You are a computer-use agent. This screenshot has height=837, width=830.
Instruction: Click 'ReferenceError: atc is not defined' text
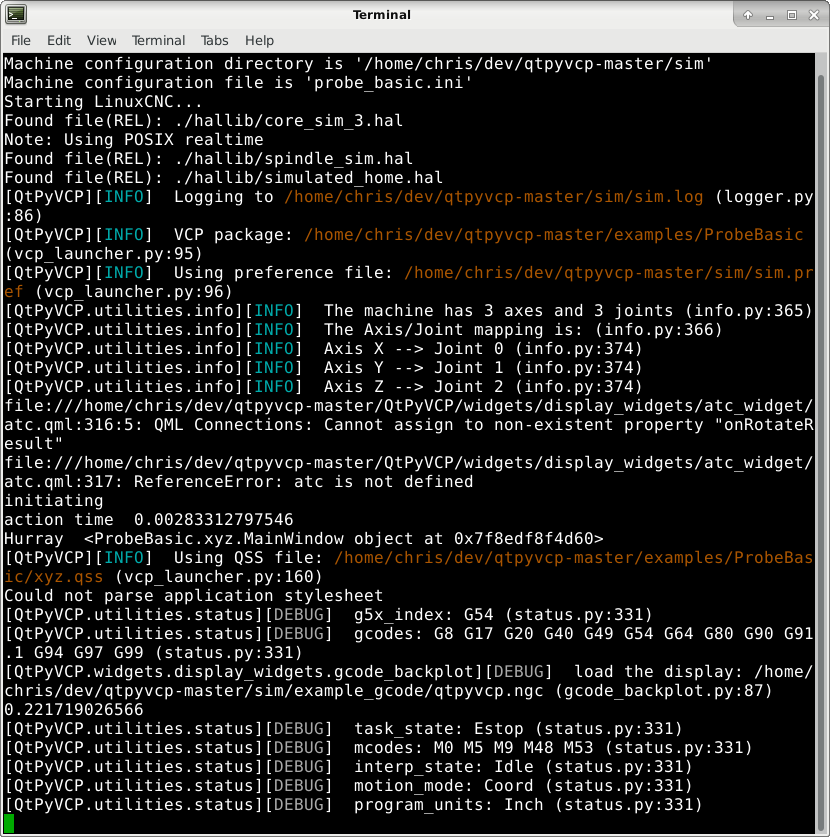tap(304, 481)
